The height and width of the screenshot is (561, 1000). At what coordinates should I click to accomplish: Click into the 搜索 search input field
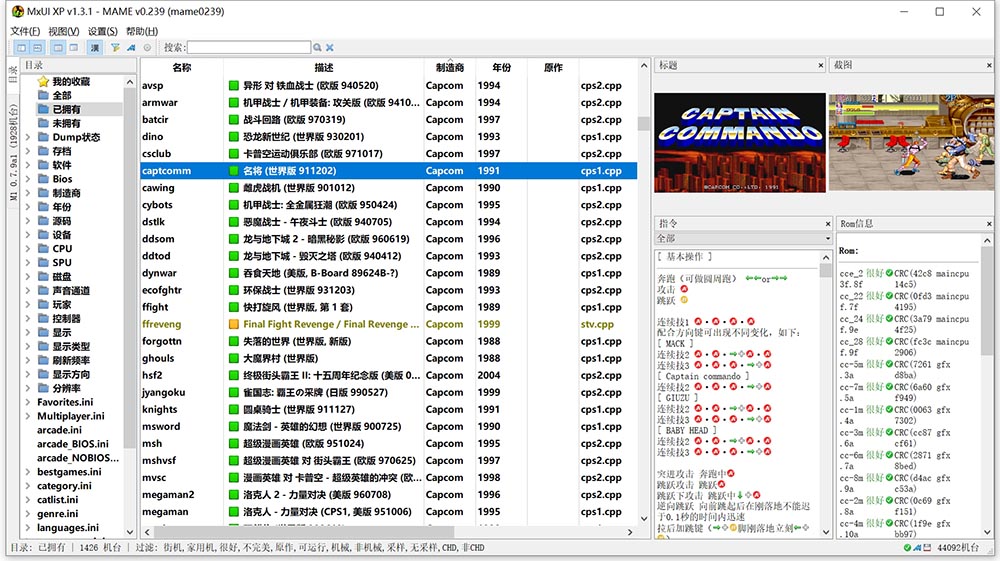pos(249,48)
